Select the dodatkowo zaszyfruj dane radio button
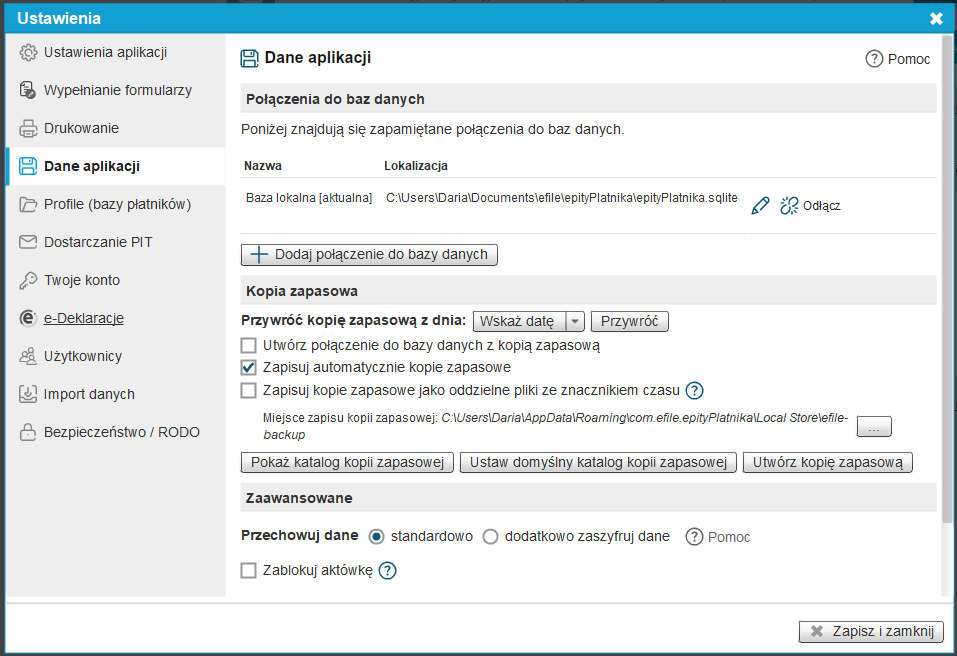The height and width of the screenshot is (656, 957). point(490,537)
